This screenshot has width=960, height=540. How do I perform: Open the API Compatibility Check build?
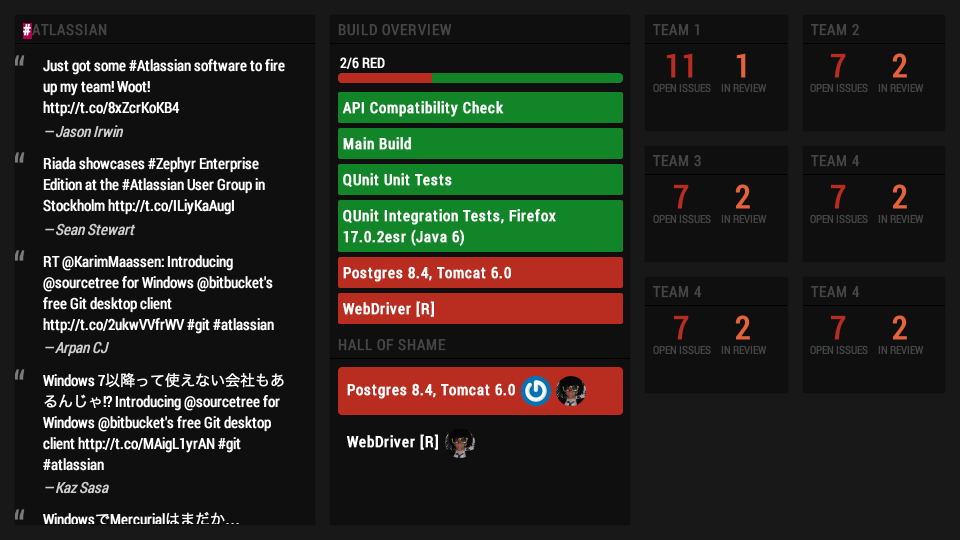(480, 108)
